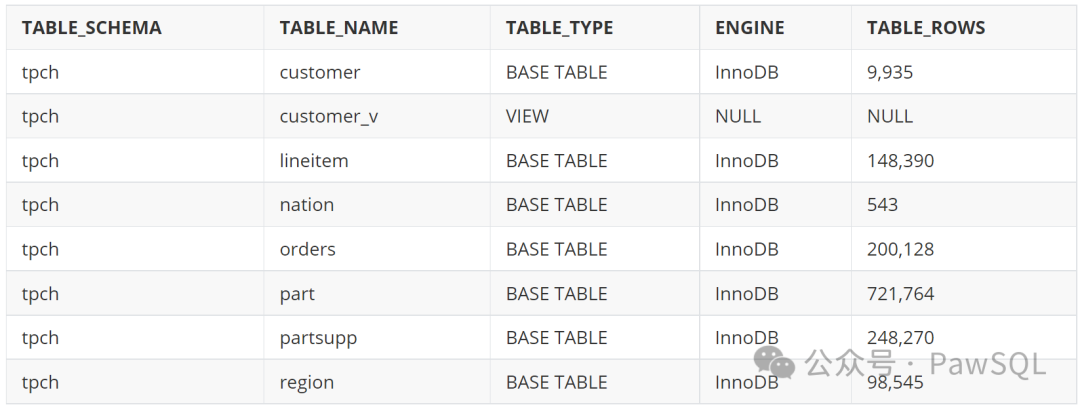Select the 721,764 row count cell
This screenshot has width=1080, height=407.
[x=900, y=294]
